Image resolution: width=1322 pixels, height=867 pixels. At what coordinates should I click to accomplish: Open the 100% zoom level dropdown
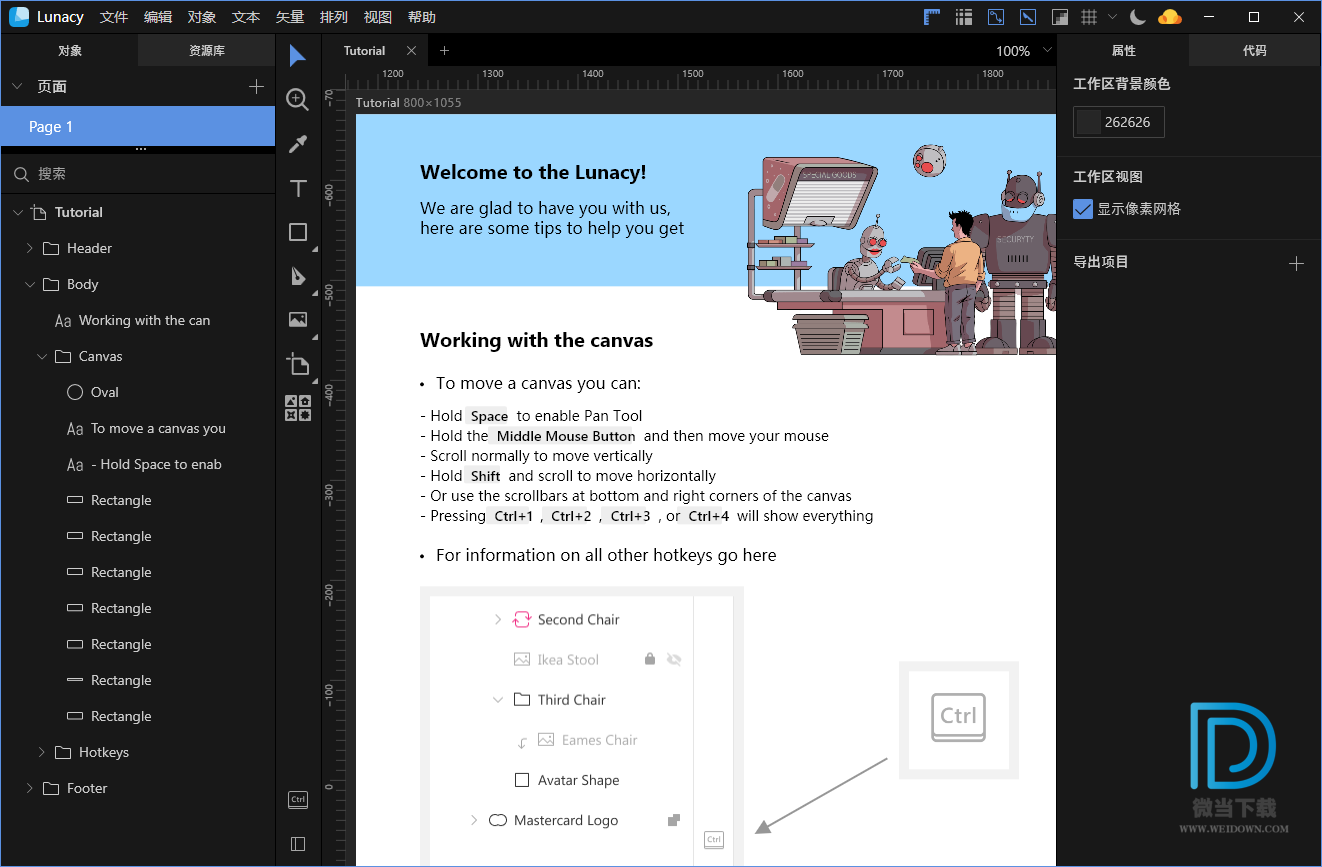pos(1023,51)
